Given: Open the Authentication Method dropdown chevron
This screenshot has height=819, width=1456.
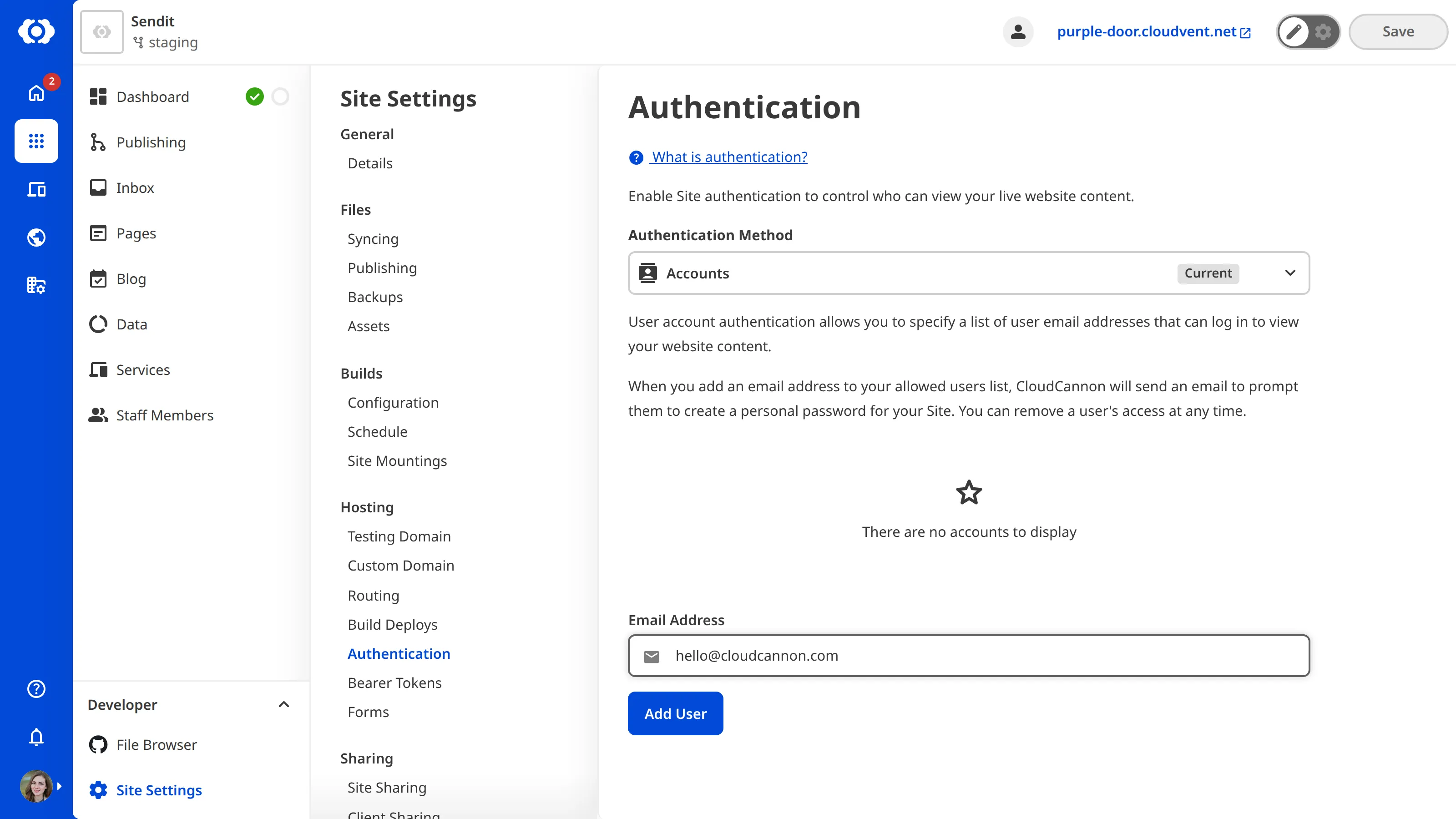Looking at the screenshot, I should click(1290, 273).
